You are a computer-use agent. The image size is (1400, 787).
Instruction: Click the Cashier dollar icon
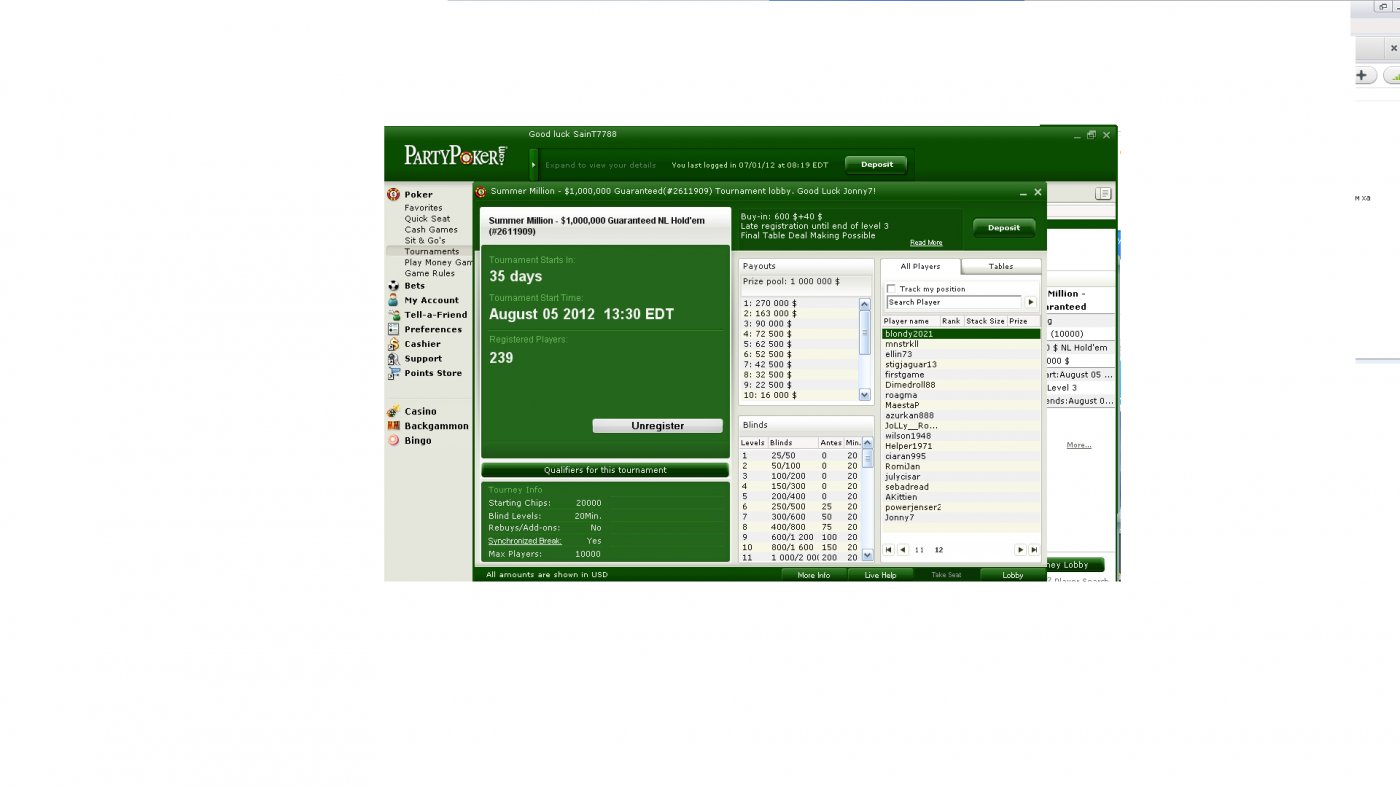pyautogui.click(x=393, y=344)
